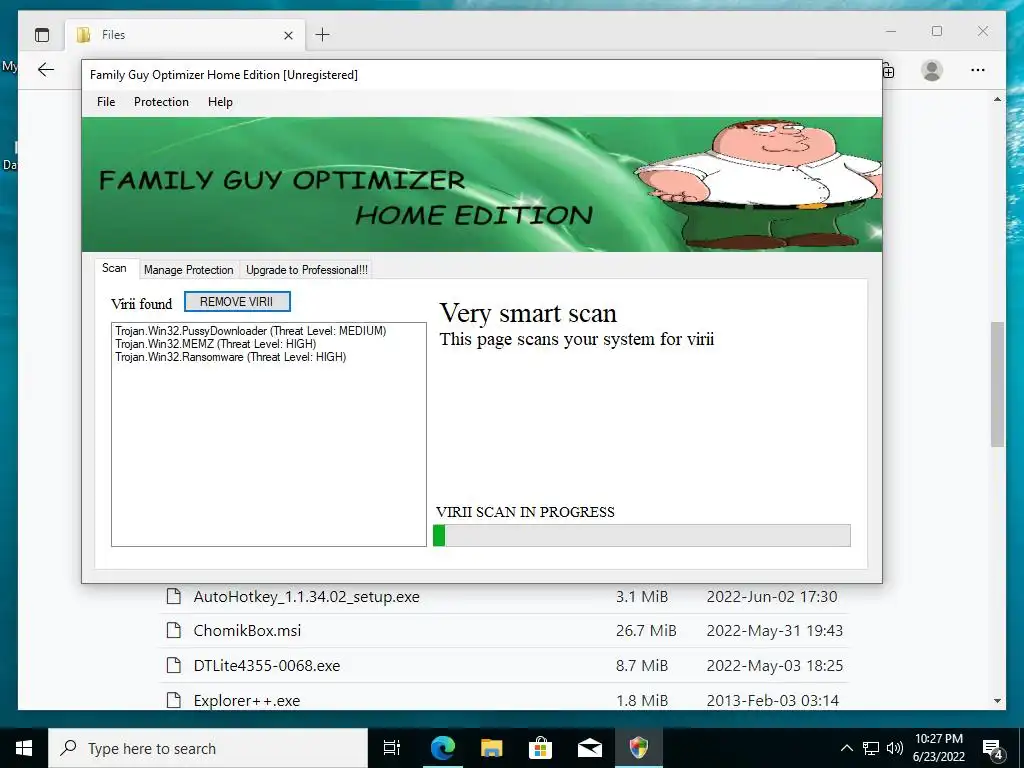Open AutoHotkey_1.1.34.02_setup.exe file link
The width and height of the screenshot is (1024, 768).
tap(306, 596)
